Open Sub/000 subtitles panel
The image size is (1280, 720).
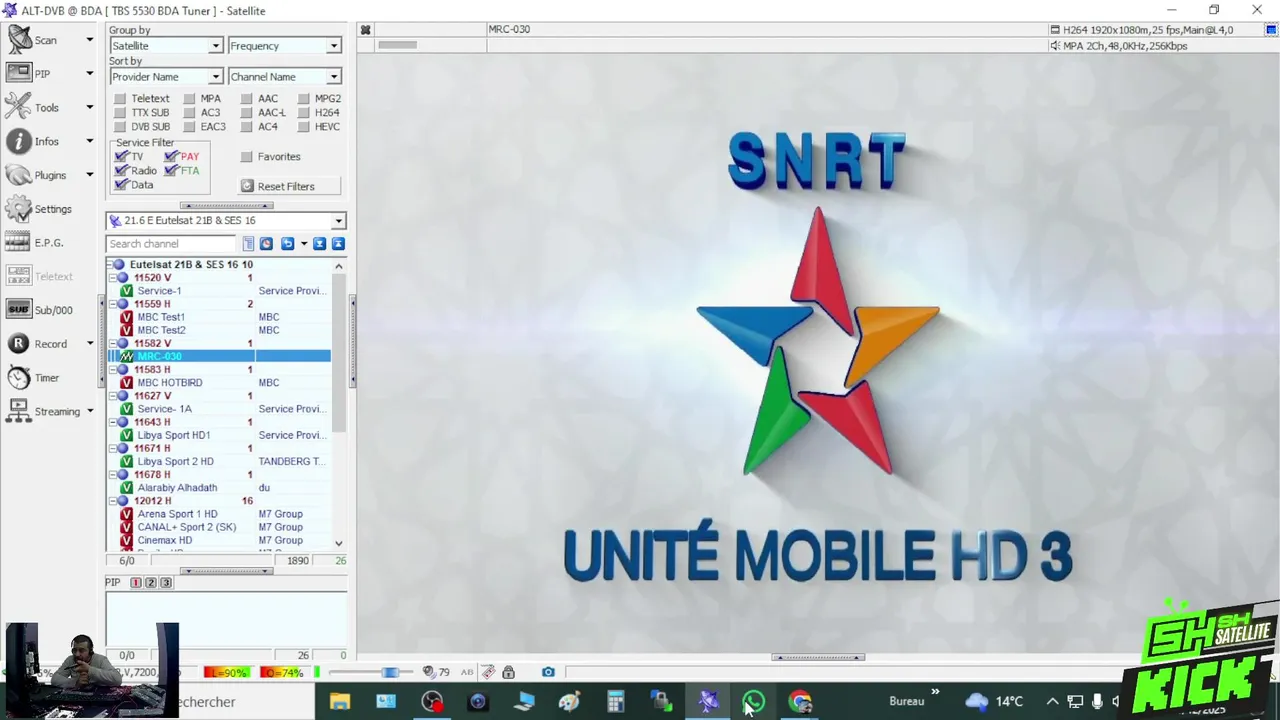pos(19,310)
